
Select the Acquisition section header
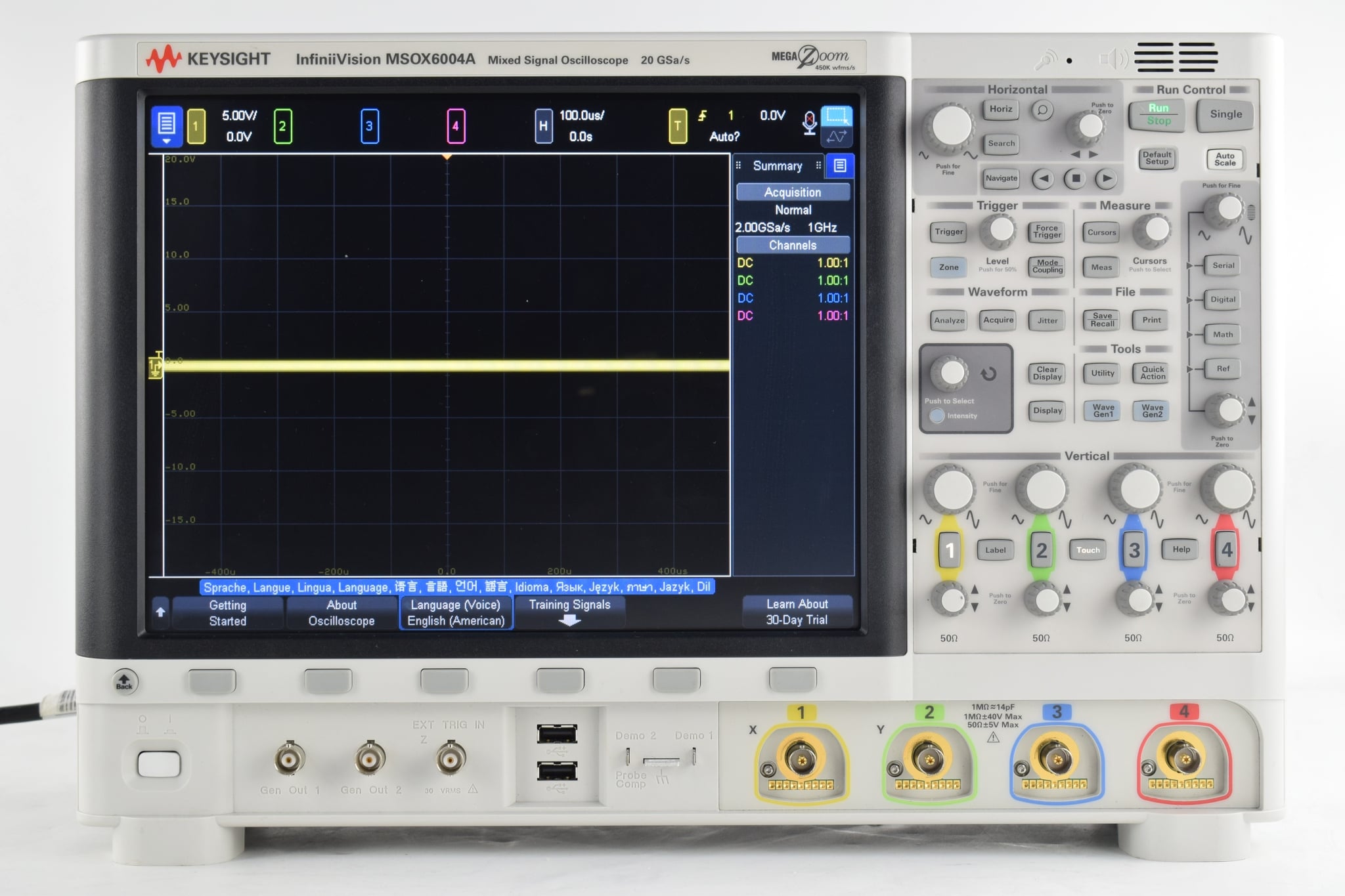pyautogui.click(x=793, y=192)
